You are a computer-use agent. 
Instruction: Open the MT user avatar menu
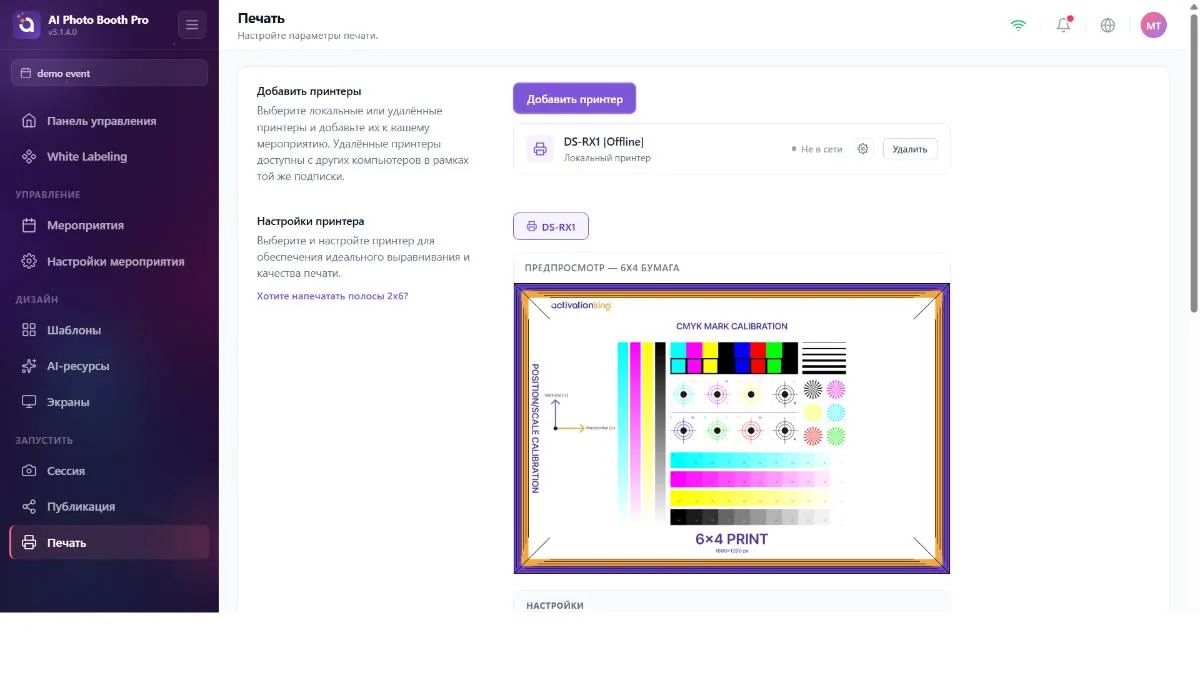[1153, 25]
